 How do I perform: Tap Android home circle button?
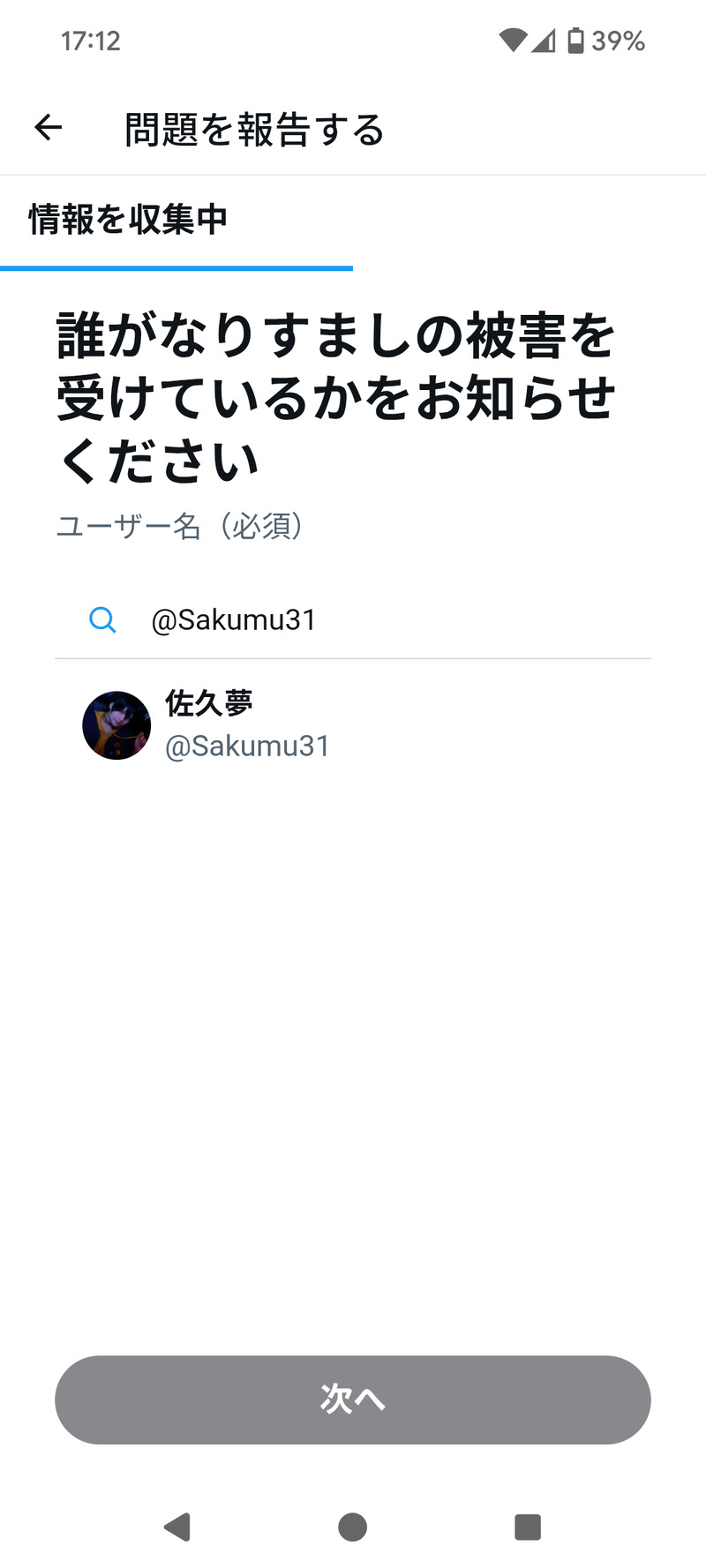[353, 1527]
